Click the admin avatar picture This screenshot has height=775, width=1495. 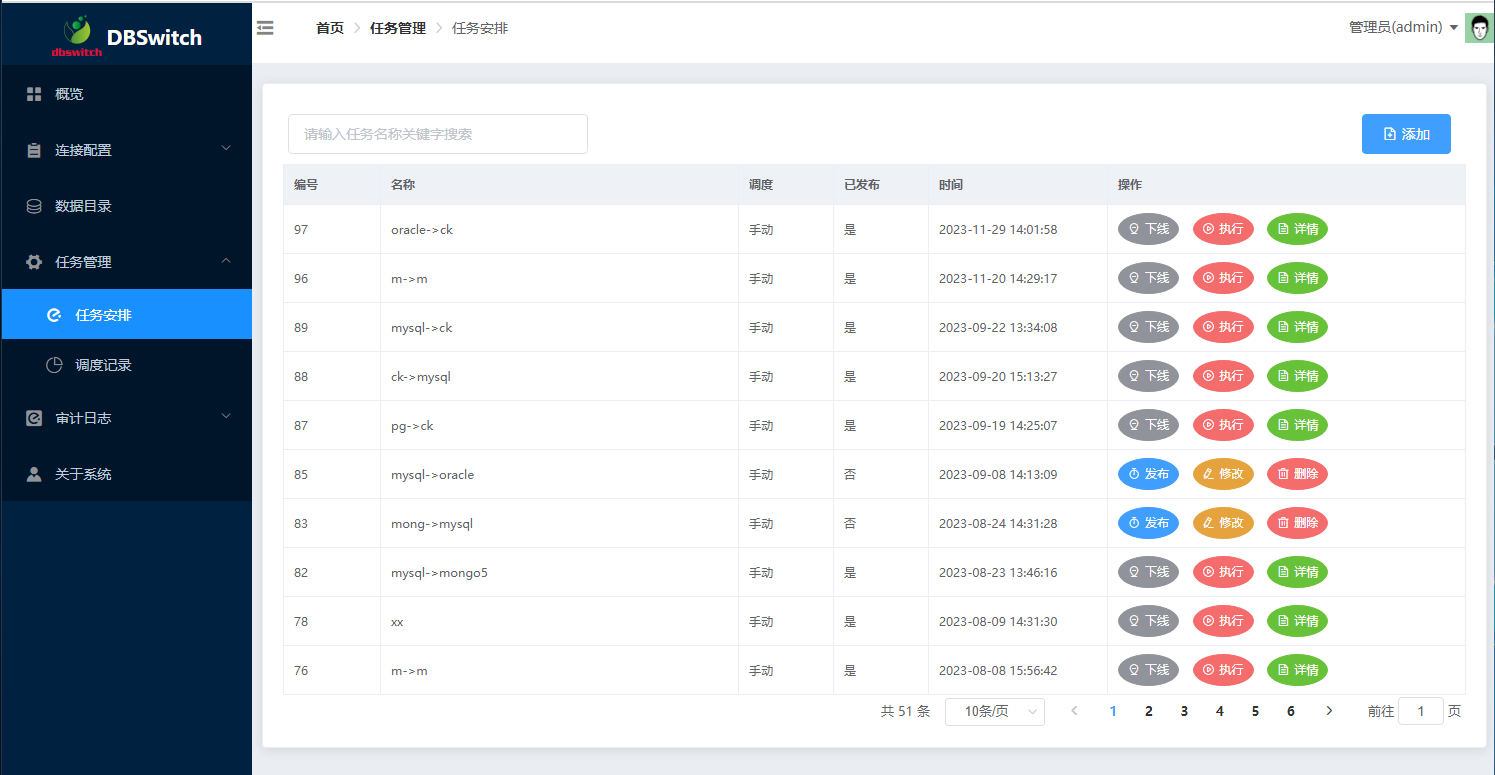click(1478, 28)
